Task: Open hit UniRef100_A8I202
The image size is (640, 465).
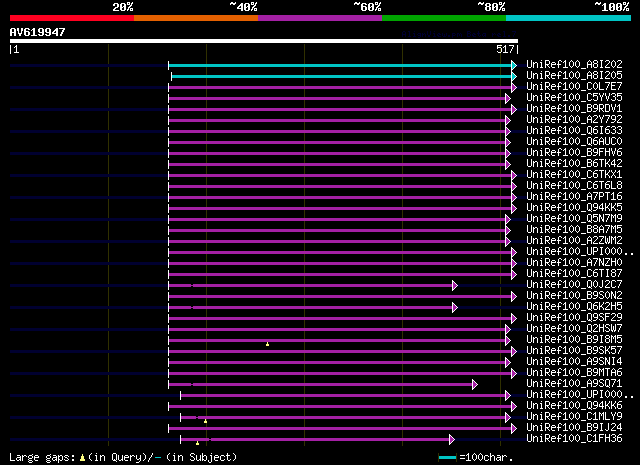Action: 574,65
